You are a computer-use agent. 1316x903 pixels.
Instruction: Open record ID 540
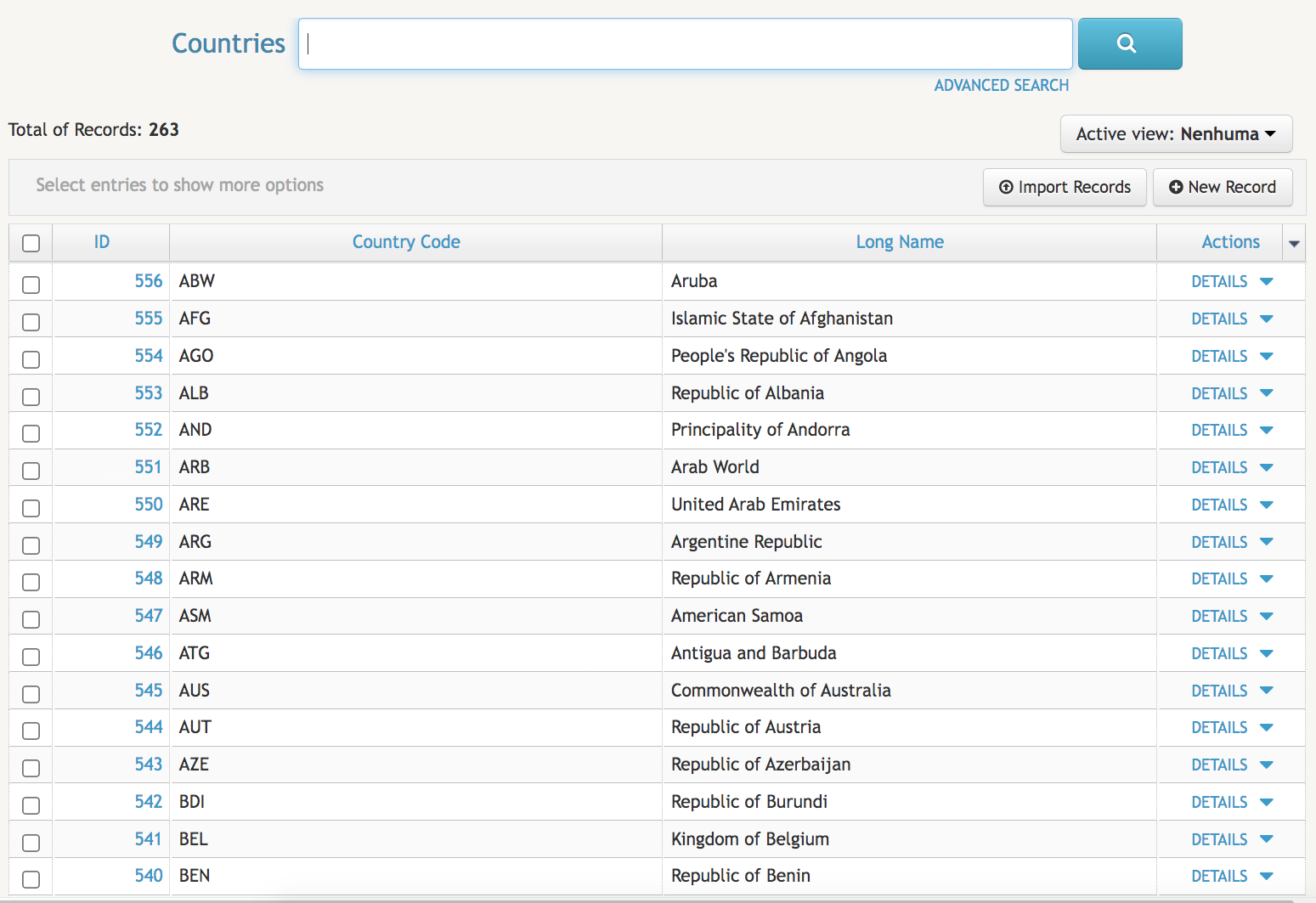(x=148, y=876)
